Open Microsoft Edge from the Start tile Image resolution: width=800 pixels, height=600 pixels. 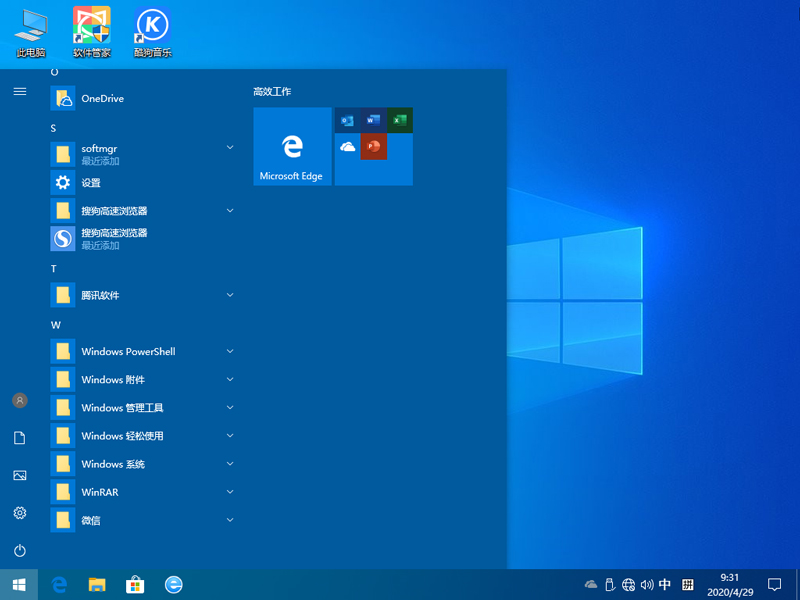click(292, 146)
